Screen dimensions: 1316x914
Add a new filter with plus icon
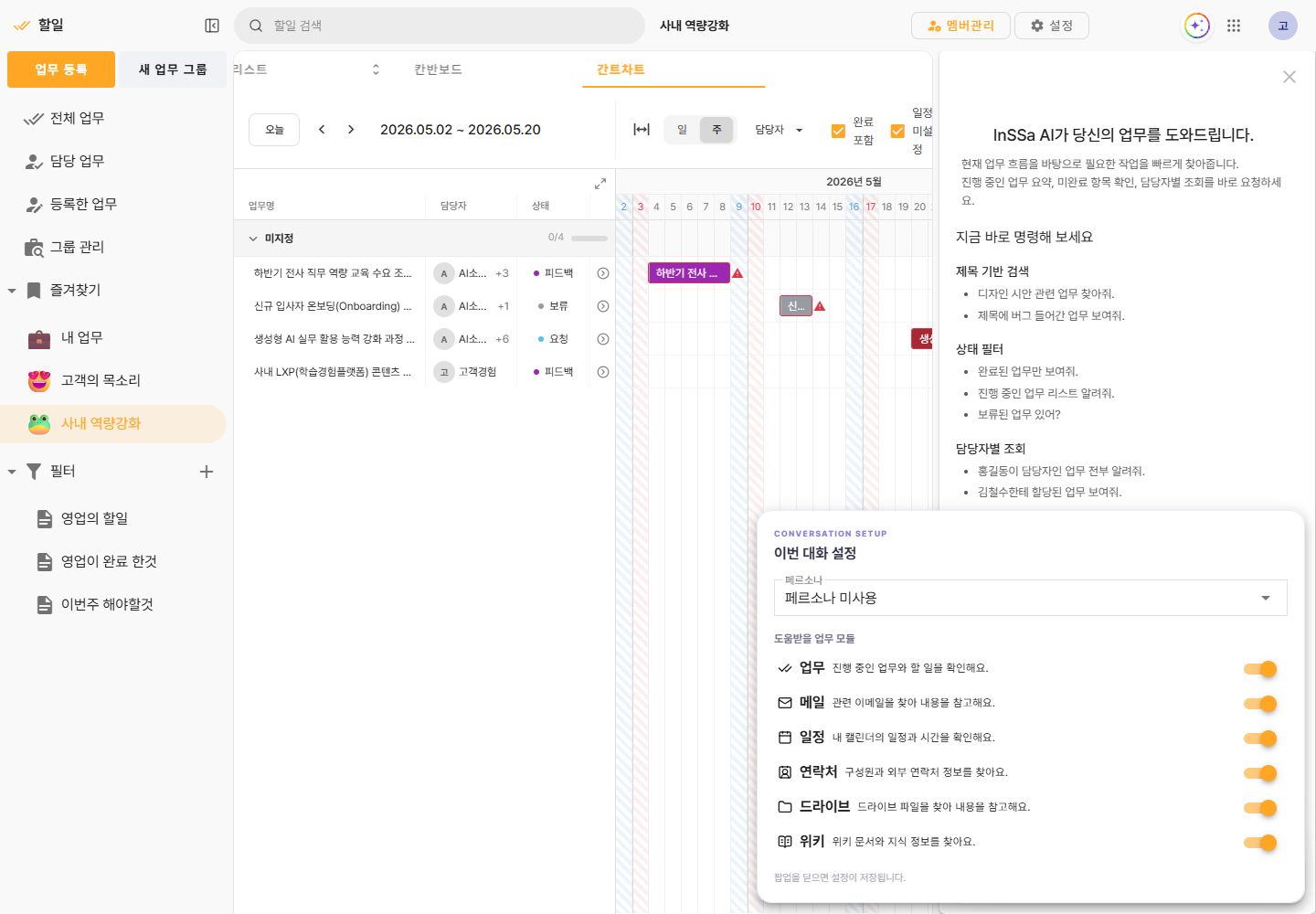(207, 472)
